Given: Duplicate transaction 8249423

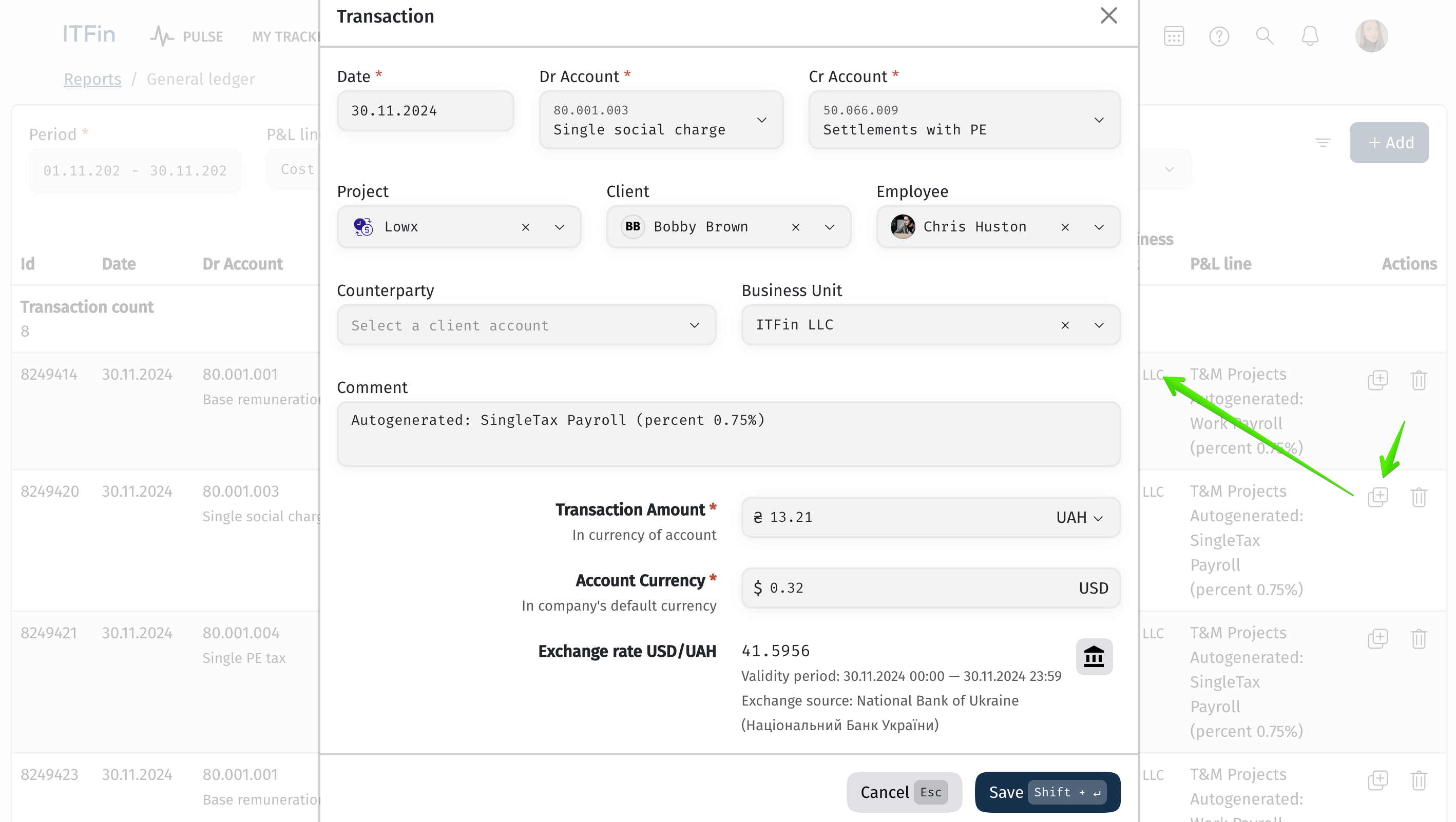Looking at the screenshot, I should click(x=1377, y=780).
